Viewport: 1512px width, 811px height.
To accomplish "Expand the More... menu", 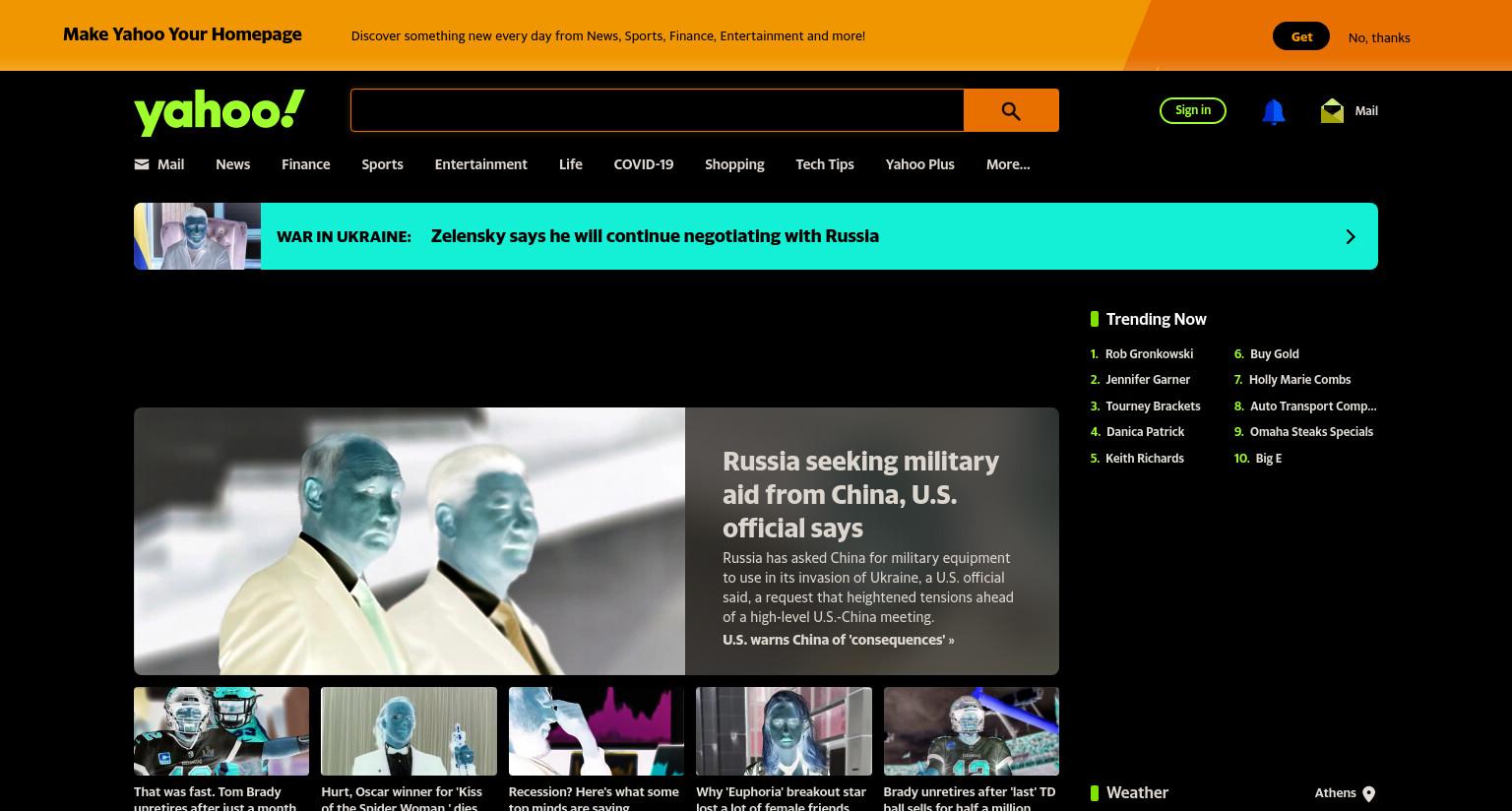I will (x=1008, y=164).
